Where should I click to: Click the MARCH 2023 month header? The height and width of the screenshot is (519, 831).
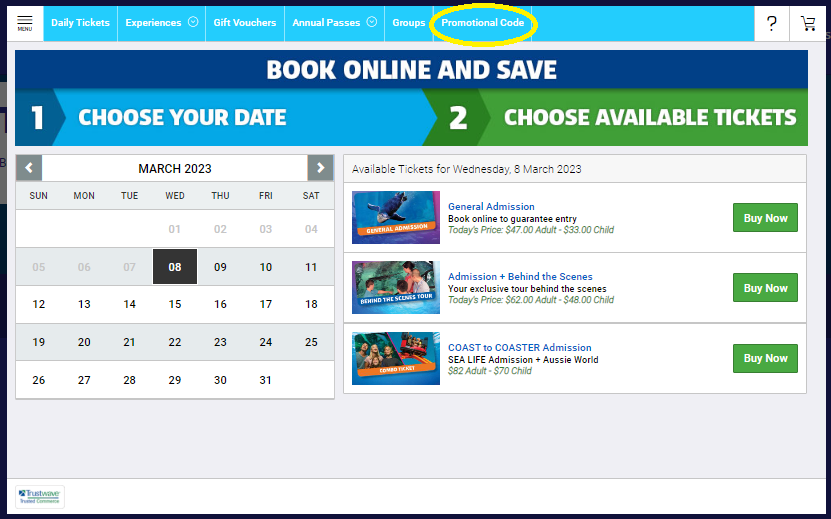tap(175, 169)
